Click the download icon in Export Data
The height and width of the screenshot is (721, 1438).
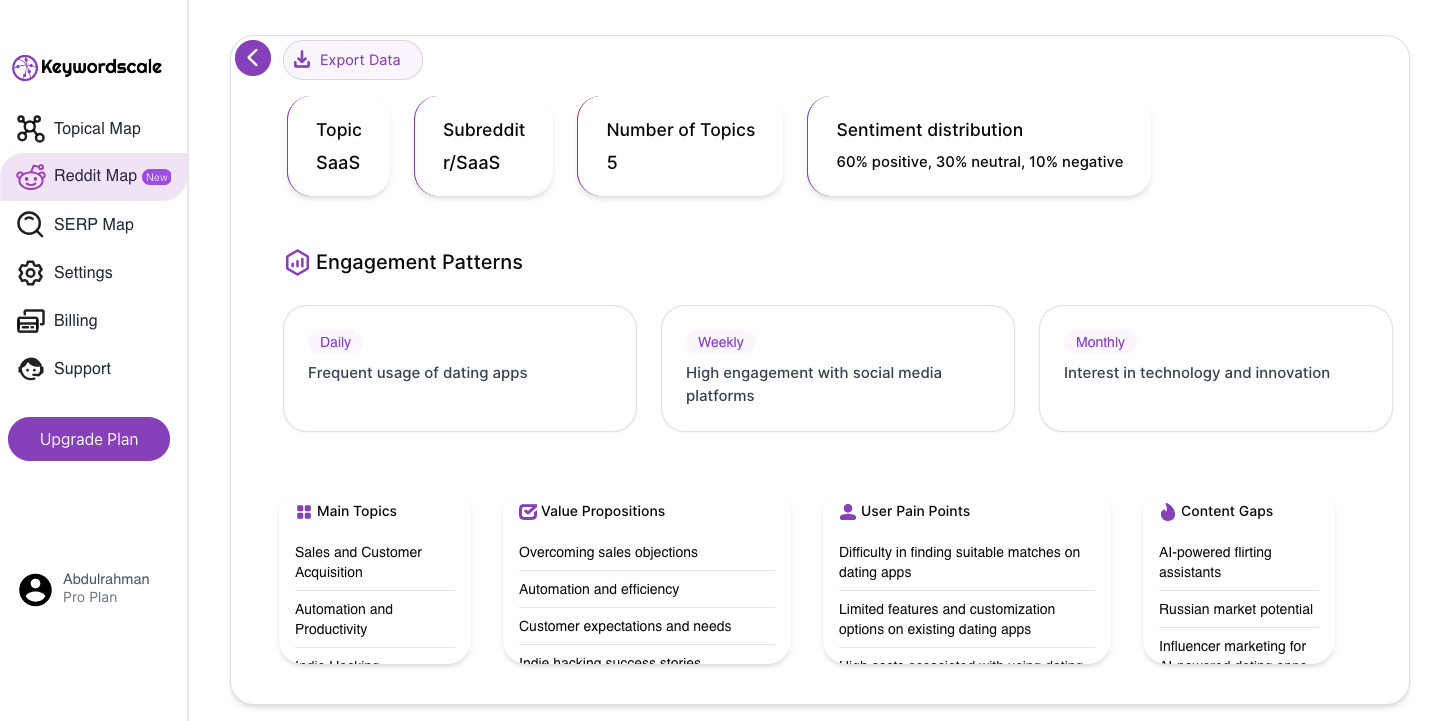point(302,60)
